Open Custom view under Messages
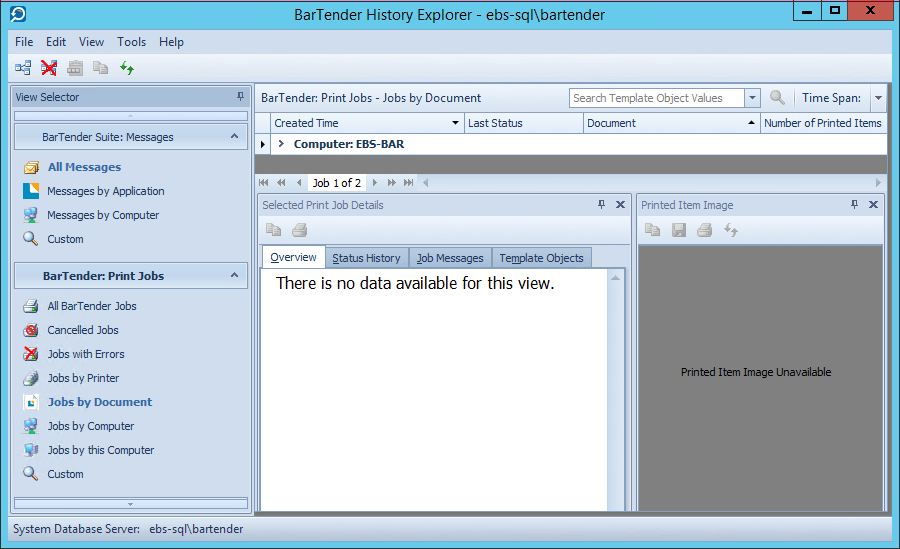The width and height of the screenshot is (900, 549). click(65, 239)
